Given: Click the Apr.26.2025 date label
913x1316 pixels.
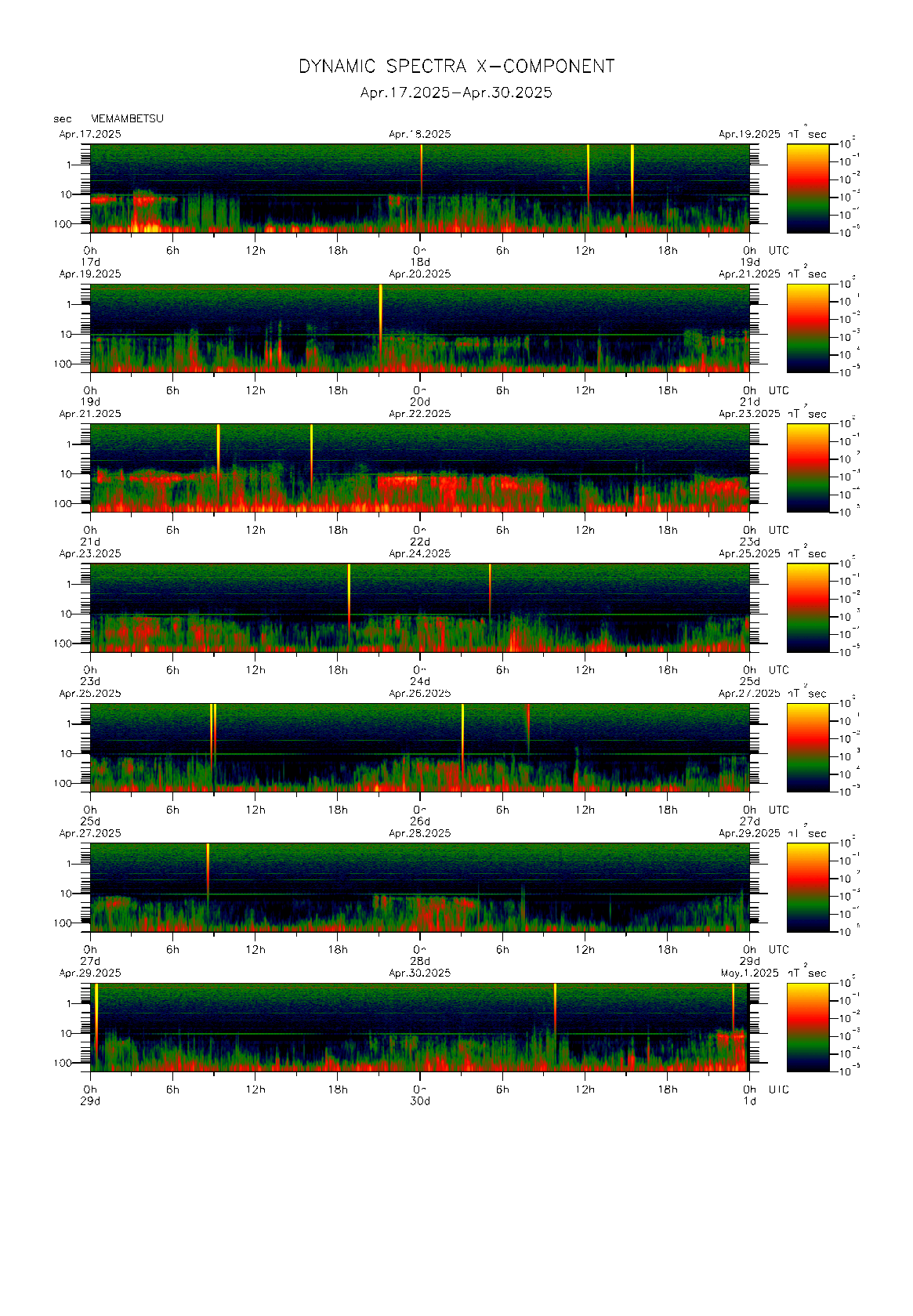Looking at the screenshot, I should (x=420, y=694).
